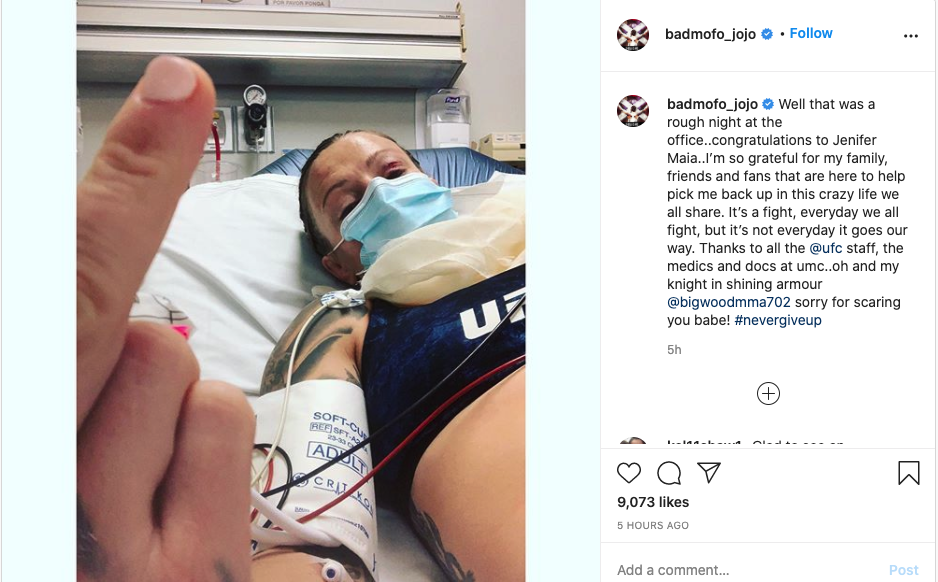Visit the @ufc mention link
This screenshot has width=938, height=582.
(826, 248)
